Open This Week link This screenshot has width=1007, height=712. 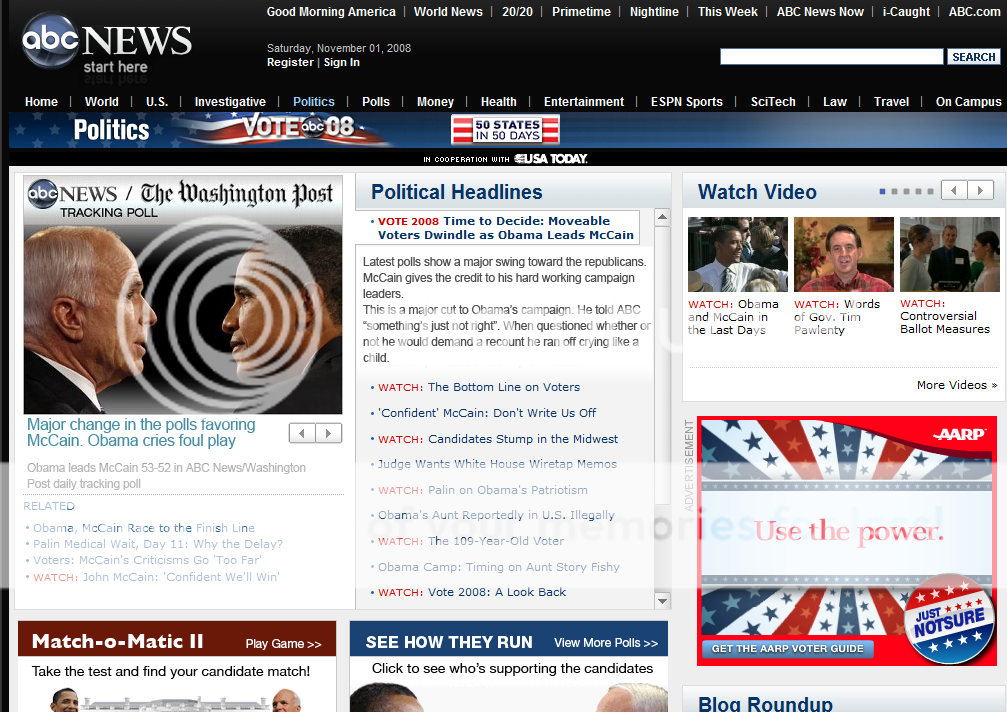point(728,12)
